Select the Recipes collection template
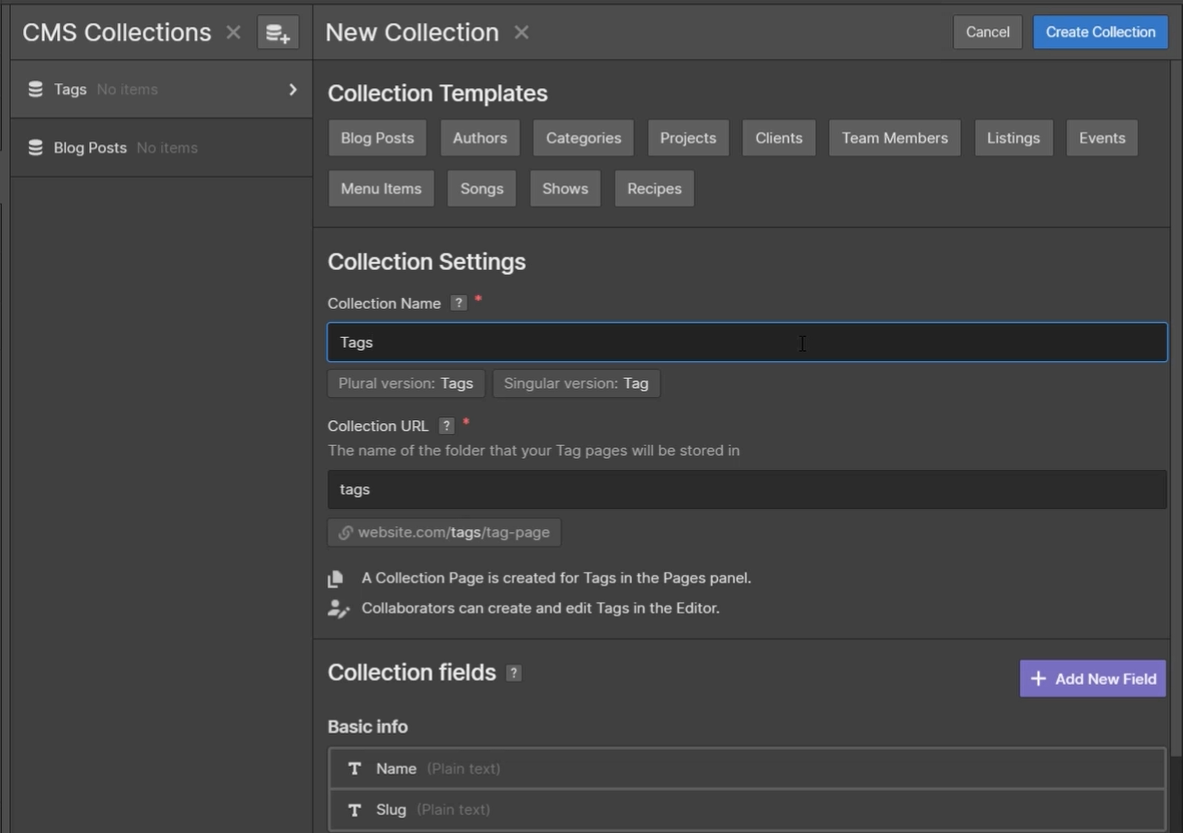1183x833 pixels. [x=654, y=188]
